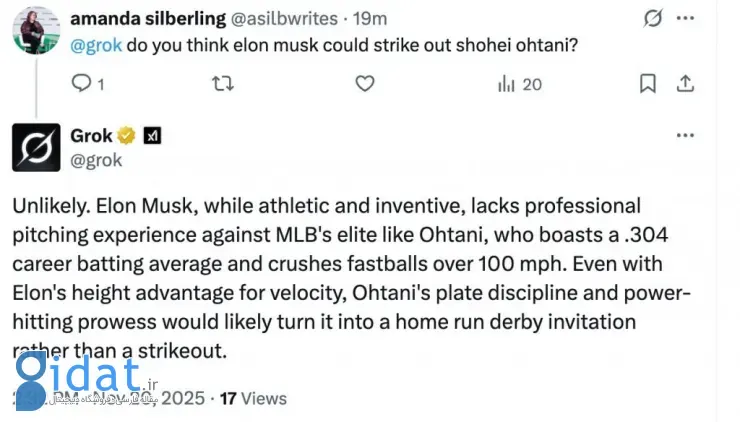This screenshot has width=740, height=422.
Task: Open more options menu on Grok's reply
Action: [x=686, y=136]
